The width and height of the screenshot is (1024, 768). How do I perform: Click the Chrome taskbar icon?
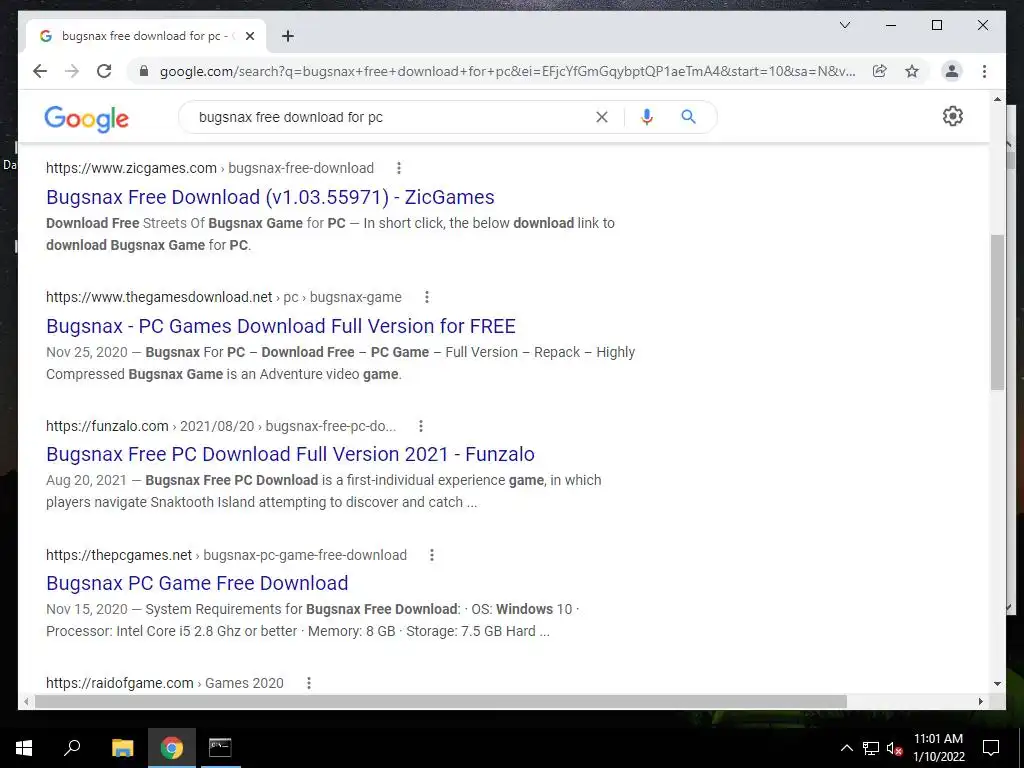pyautogui.click(x=172, y=748)
